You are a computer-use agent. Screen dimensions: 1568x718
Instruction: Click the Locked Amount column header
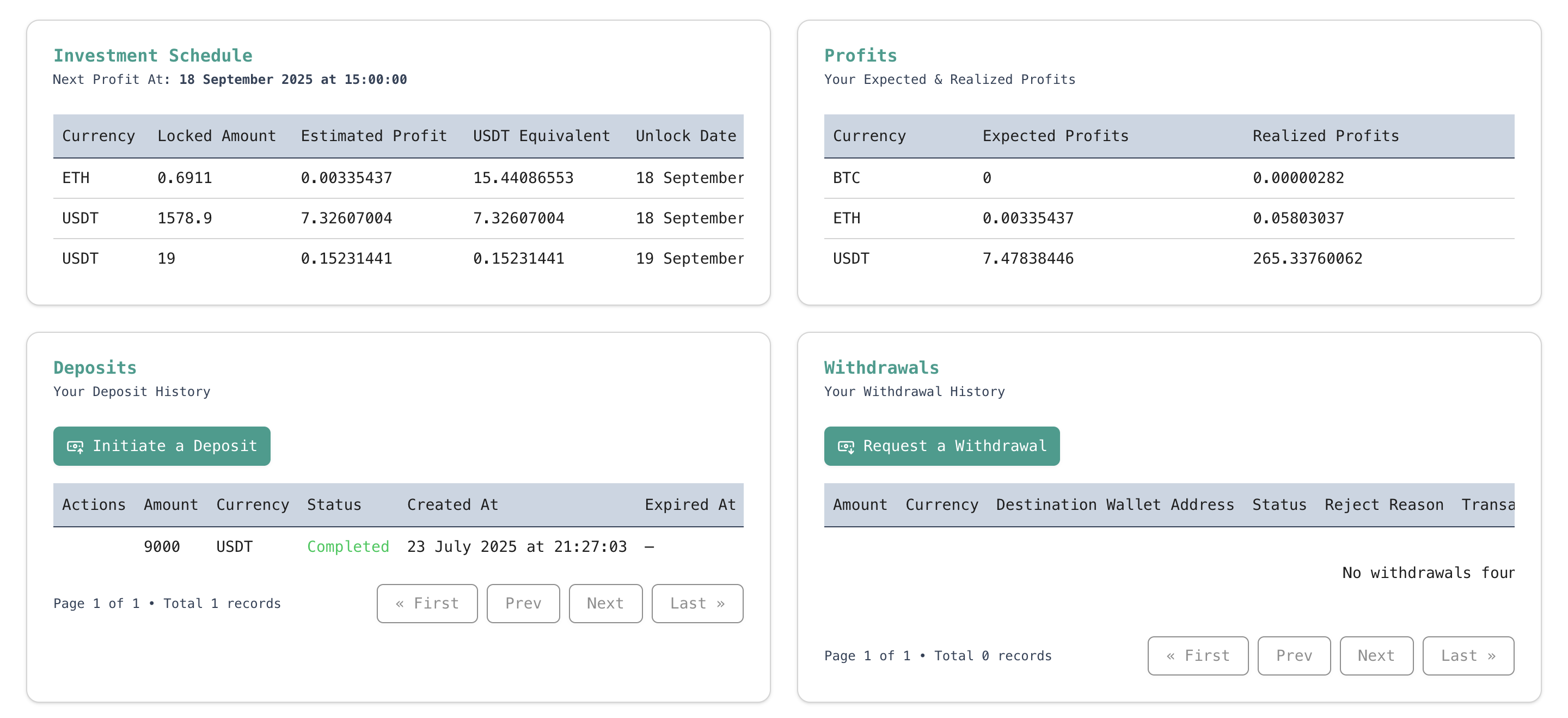pyautogui.click(x=217, y=136)
